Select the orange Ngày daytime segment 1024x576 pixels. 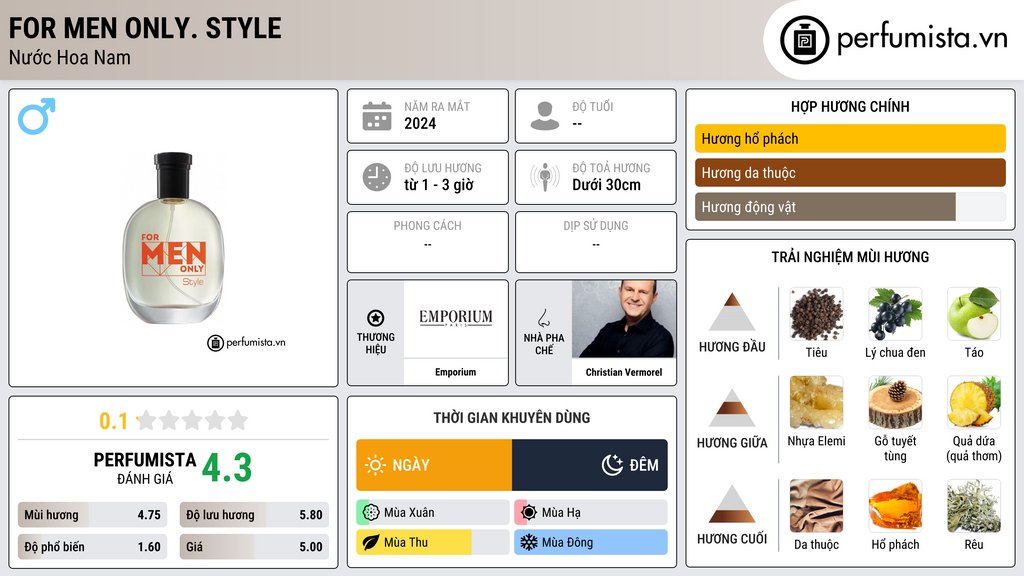coord(434,465)
